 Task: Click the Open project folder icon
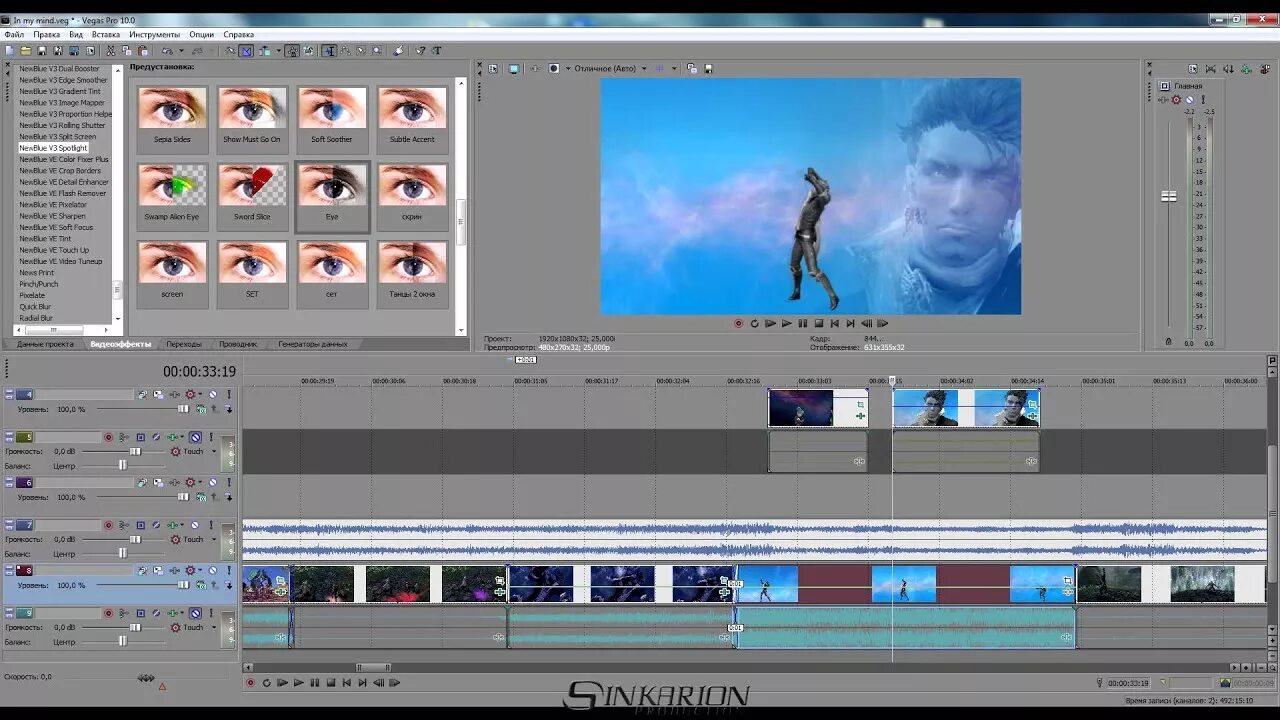click(x=25, y=50)
